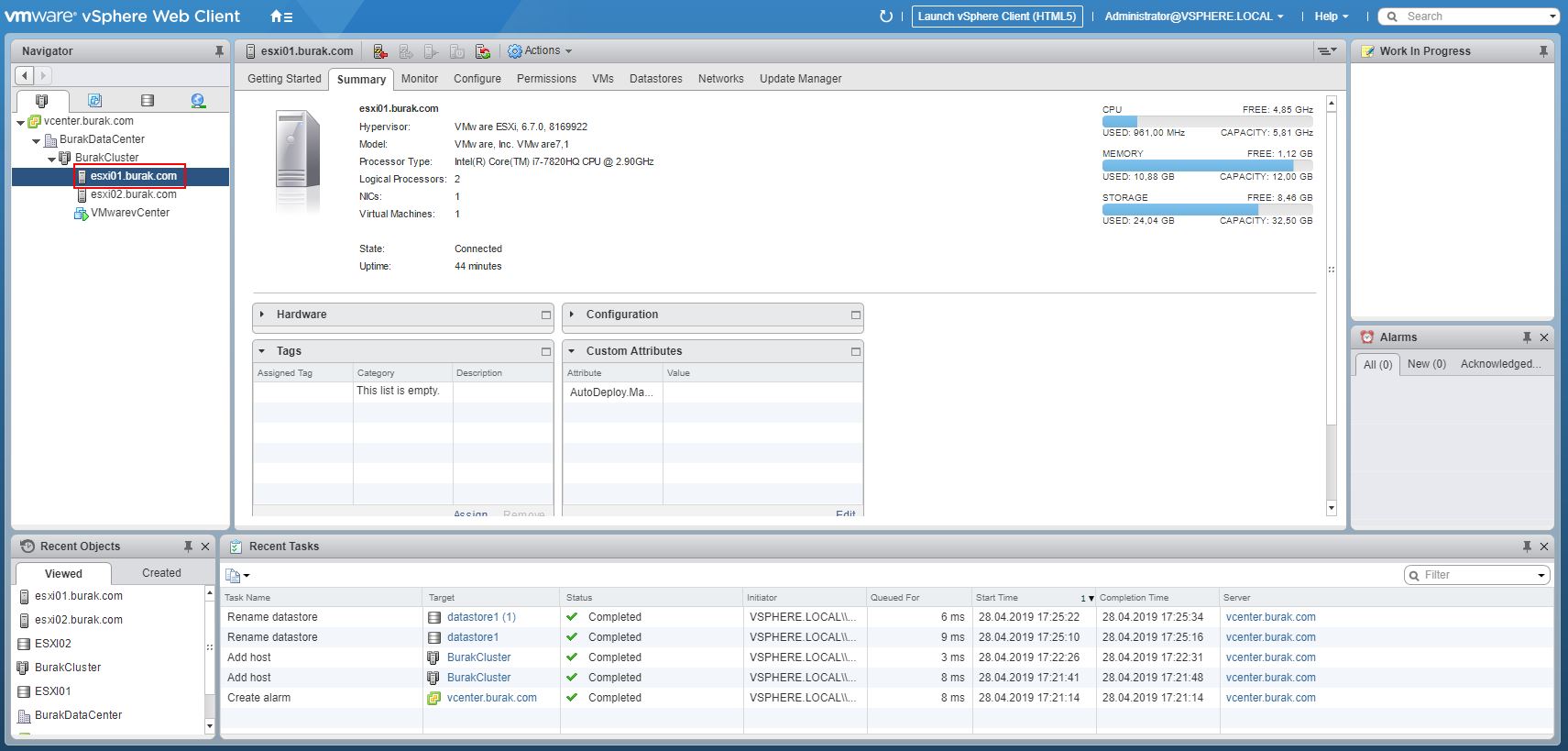The height and width of the screenshot is (751, 1568).
Task: Pin the Navigator panel
Action: tap(219, 51)
